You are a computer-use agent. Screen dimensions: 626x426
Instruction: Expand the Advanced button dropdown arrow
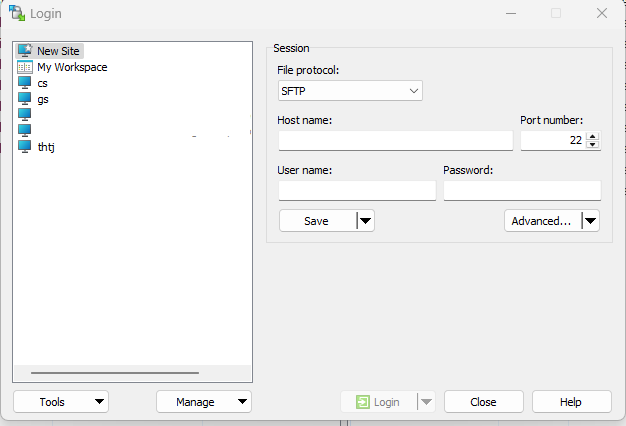pyautogui.click(x=590, y=221)
